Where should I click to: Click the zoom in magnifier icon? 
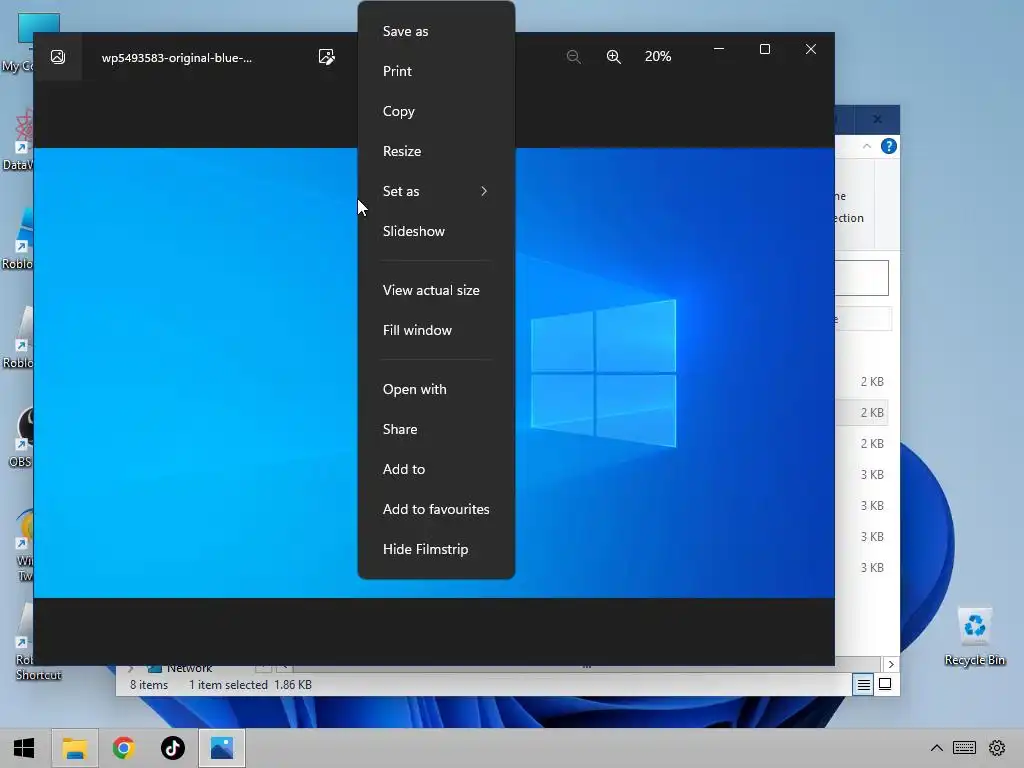614,57
